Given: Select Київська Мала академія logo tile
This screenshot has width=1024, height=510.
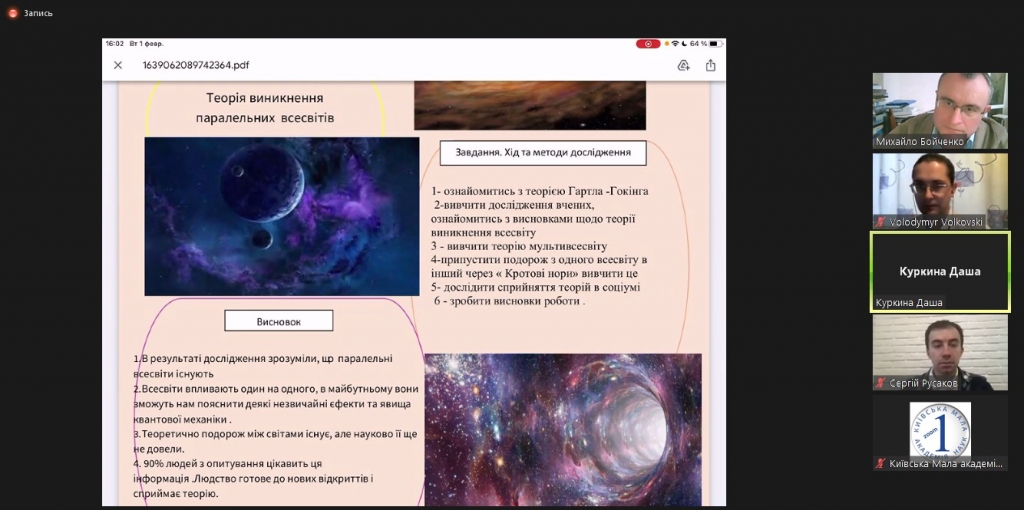Looking at the screenshot, I should click(x=940, y=433).
